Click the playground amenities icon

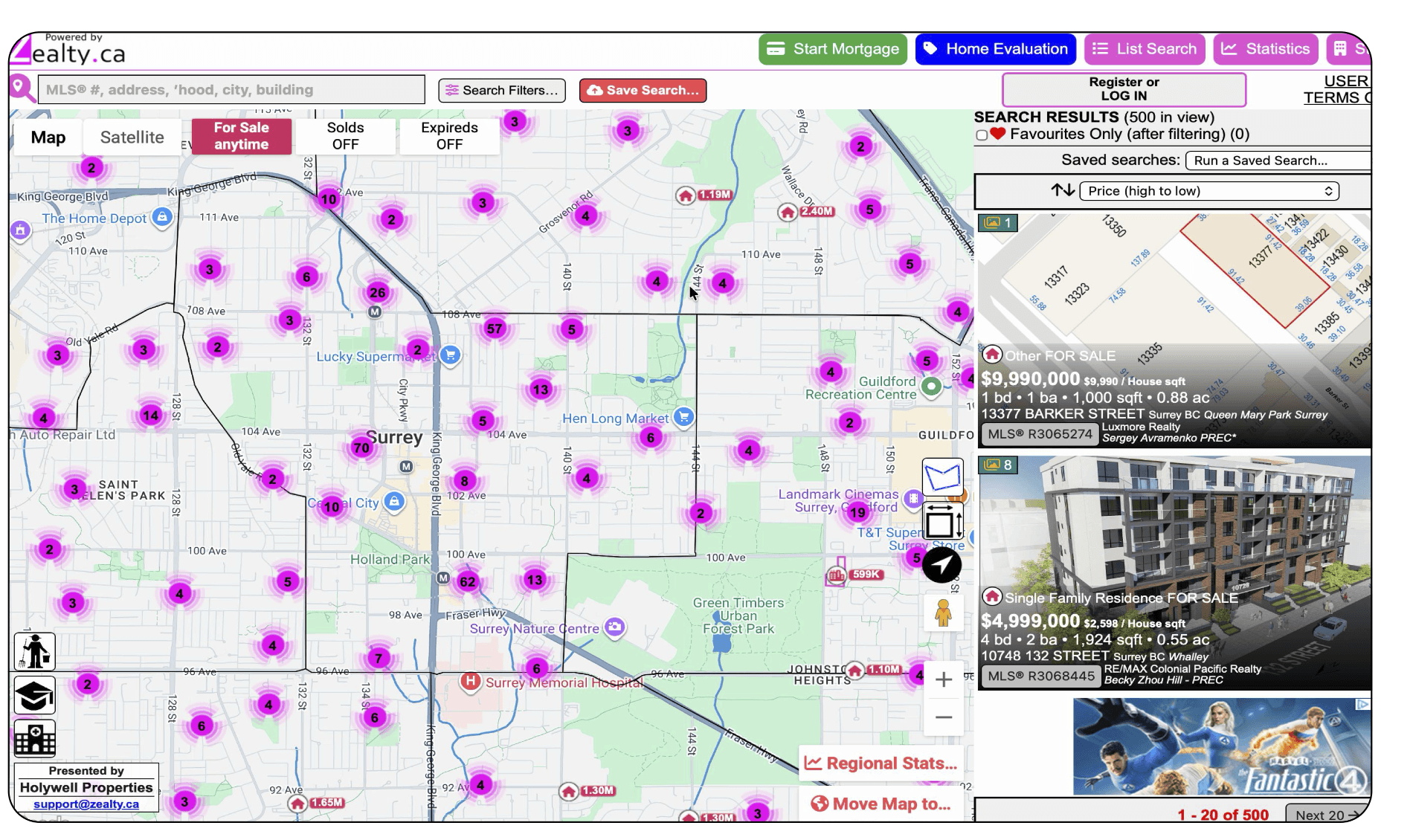(x=34, y=651)
